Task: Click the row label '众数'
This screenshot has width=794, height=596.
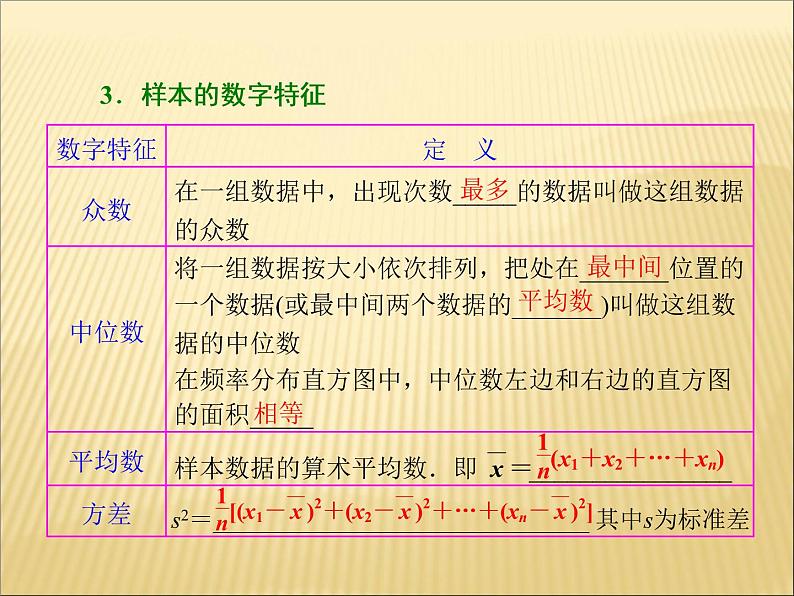Action: 106,210
